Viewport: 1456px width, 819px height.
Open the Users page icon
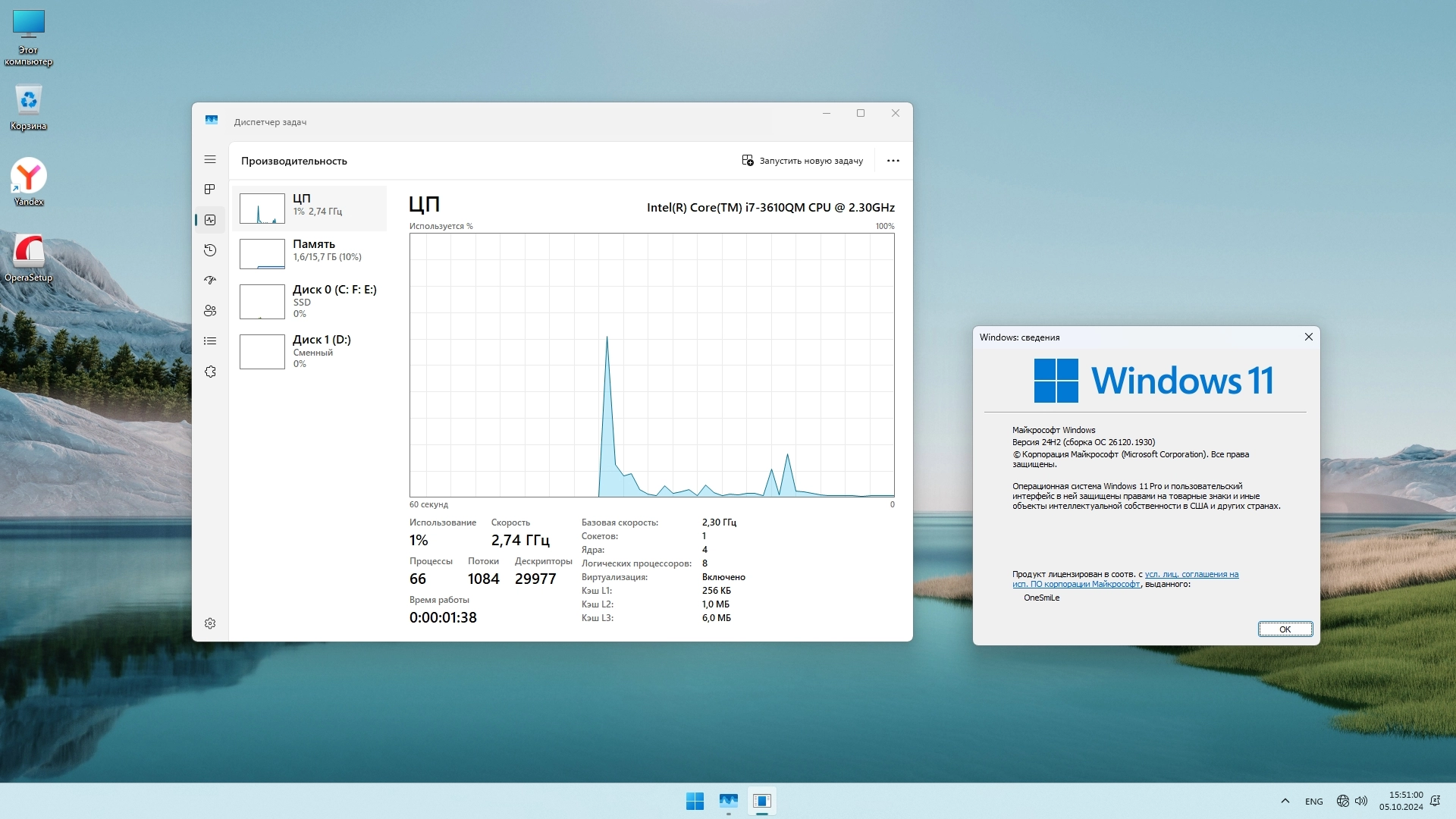(210, 311)
